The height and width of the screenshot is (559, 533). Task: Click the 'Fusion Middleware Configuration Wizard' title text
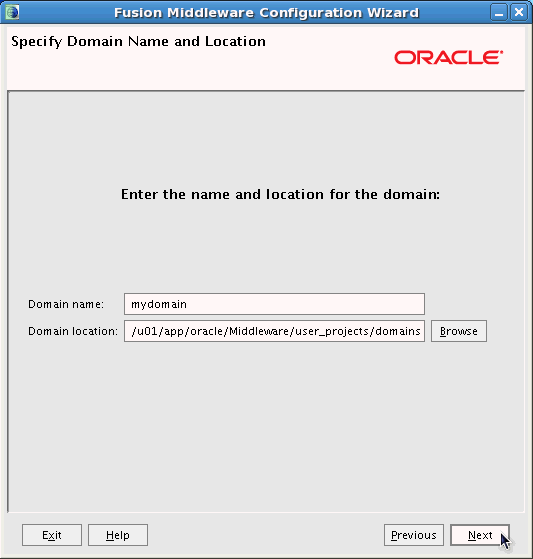coord(266,13)
